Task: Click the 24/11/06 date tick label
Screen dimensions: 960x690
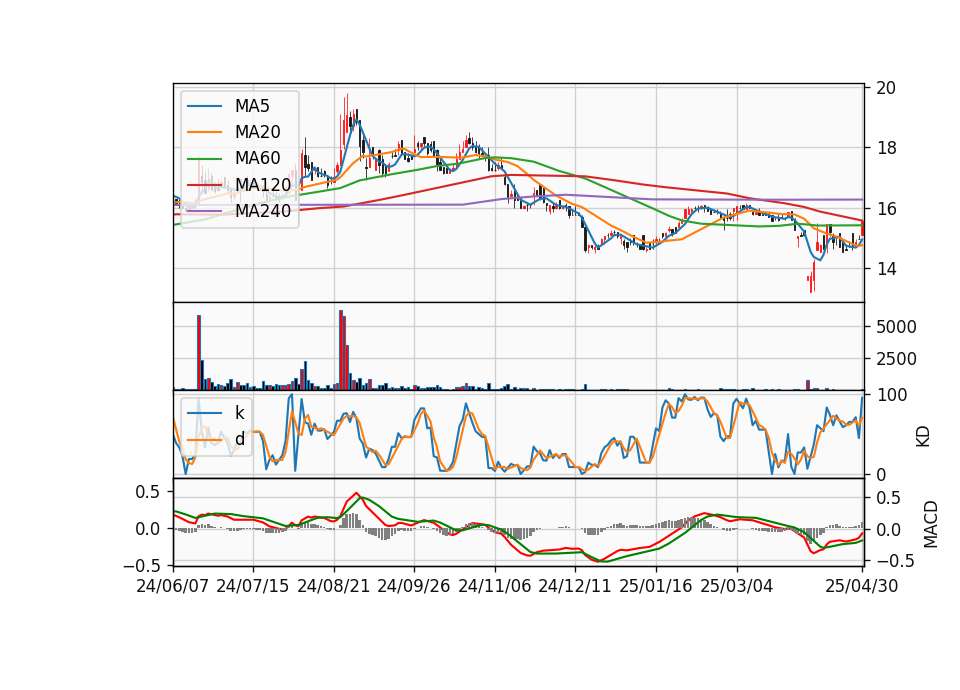Action: [x=495, y=586]
